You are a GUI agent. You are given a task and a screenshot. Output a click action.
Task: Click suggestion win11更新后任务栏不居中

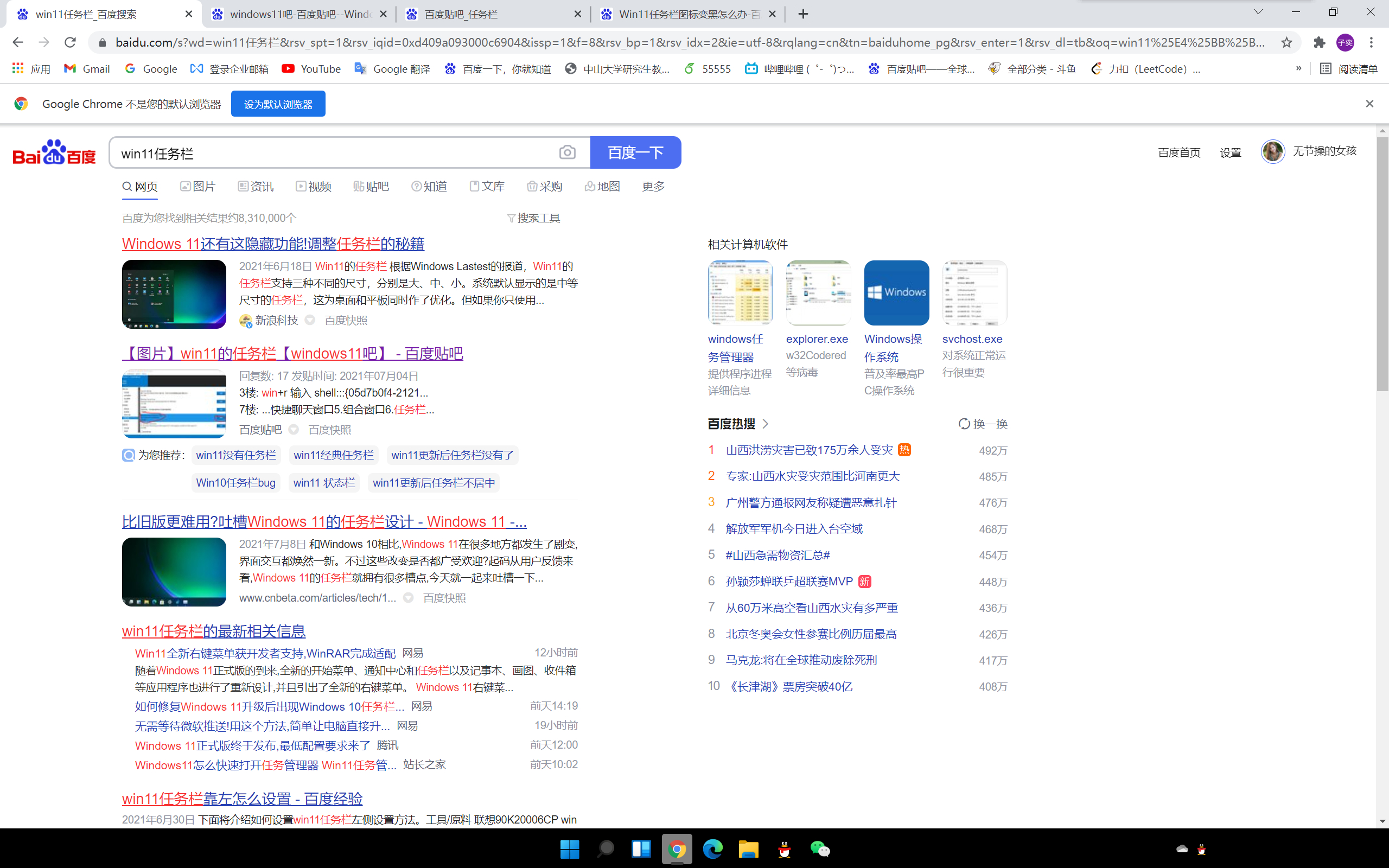click(434, 483)
